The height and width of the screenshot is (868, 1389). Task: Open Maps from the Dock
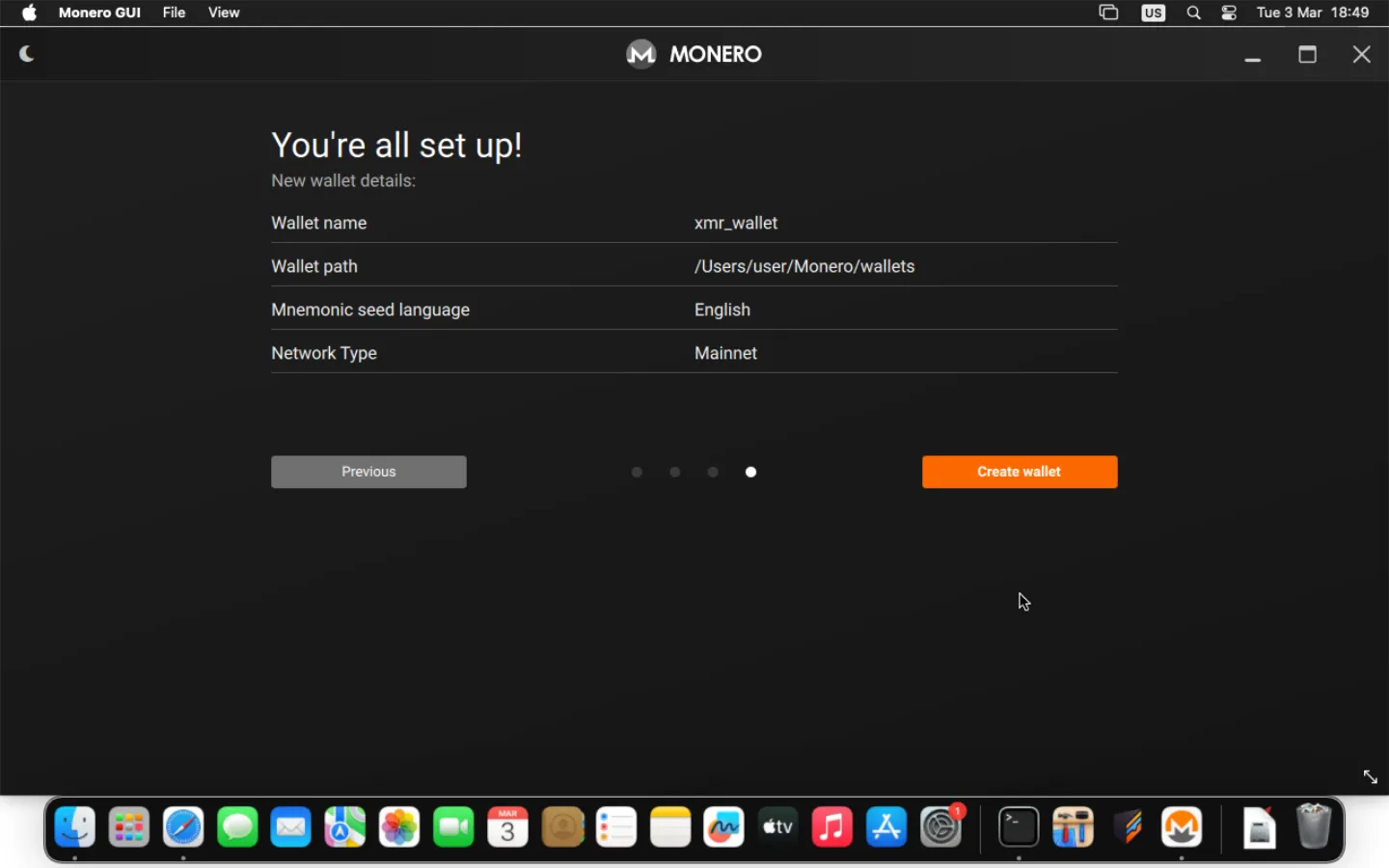345,827
